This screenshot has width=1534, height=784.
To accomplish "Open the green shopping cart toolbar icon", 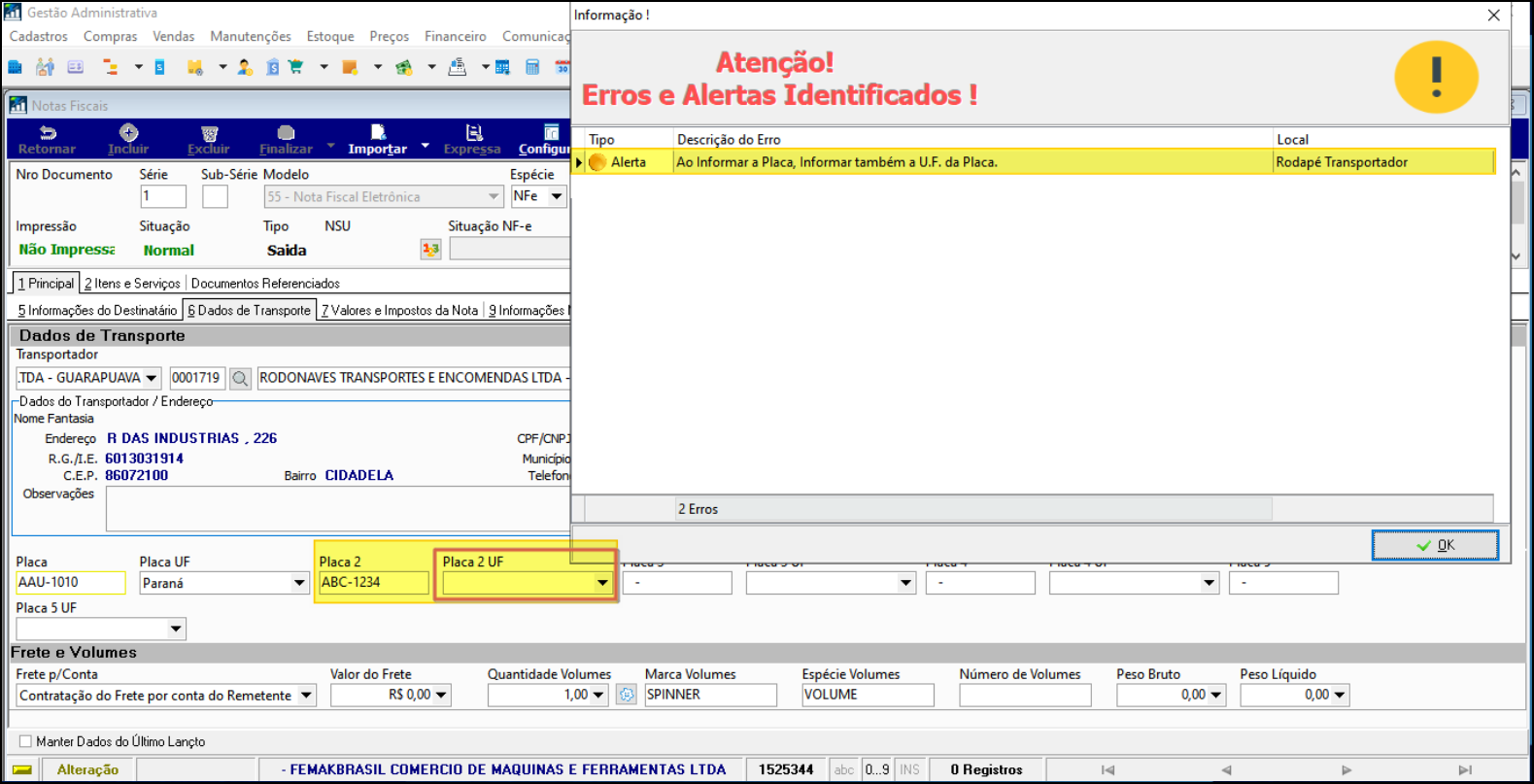I will (295, 67).
